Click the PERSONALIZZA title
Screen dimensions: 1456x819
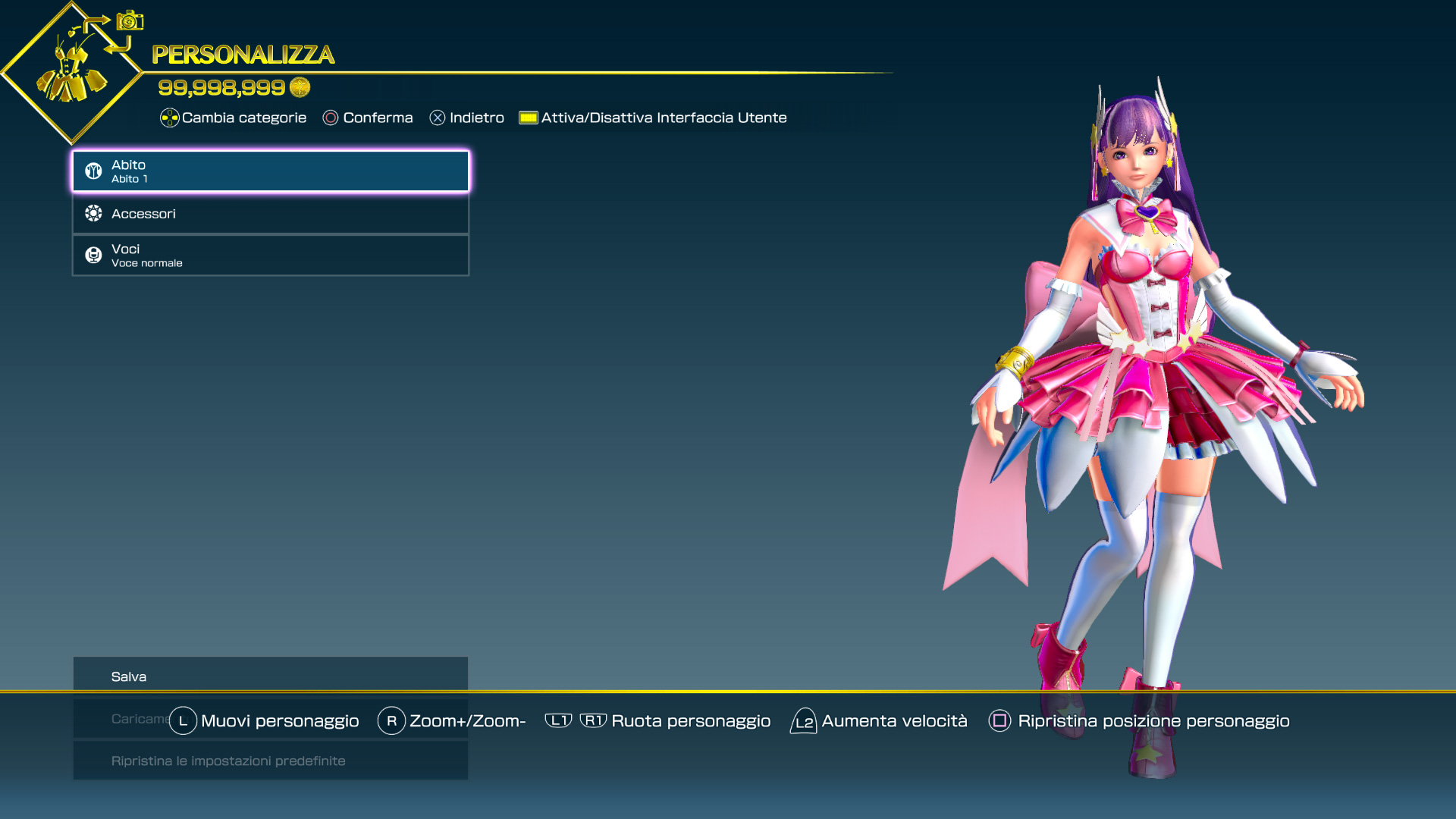point(243,55)
